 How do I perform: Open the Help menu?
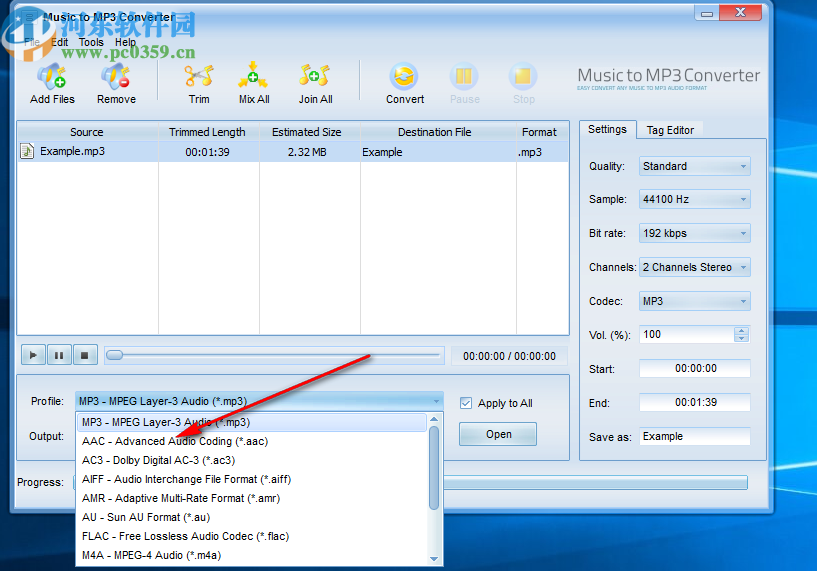pos(125,42)
